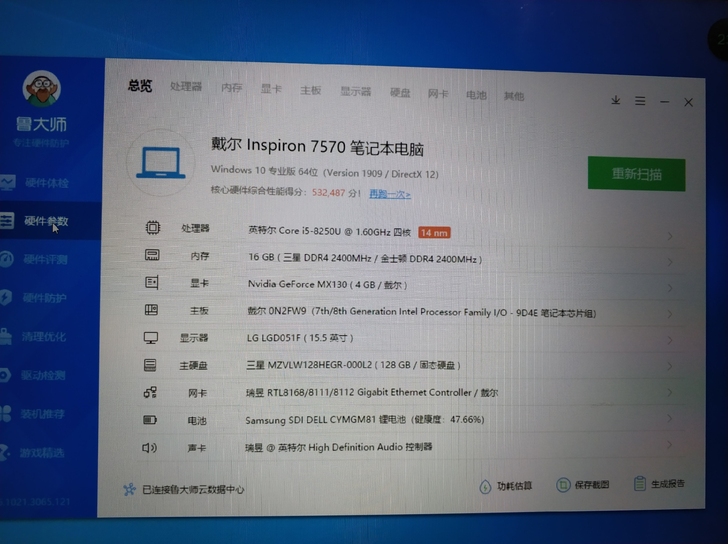This screenshot has width=728, height=544.
Task: Click the 鲁大师 avatar logo
Action: [x=42, y=89]
